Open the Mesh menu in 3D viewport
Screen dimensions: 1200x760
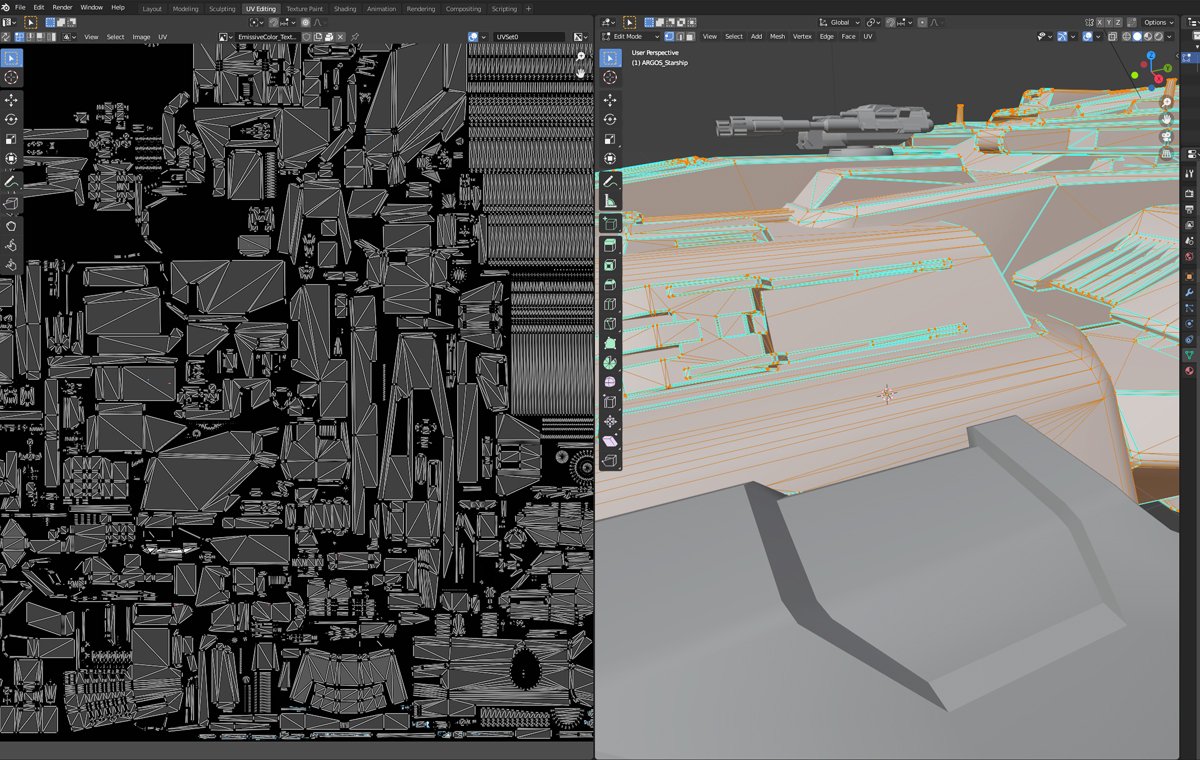777,37
